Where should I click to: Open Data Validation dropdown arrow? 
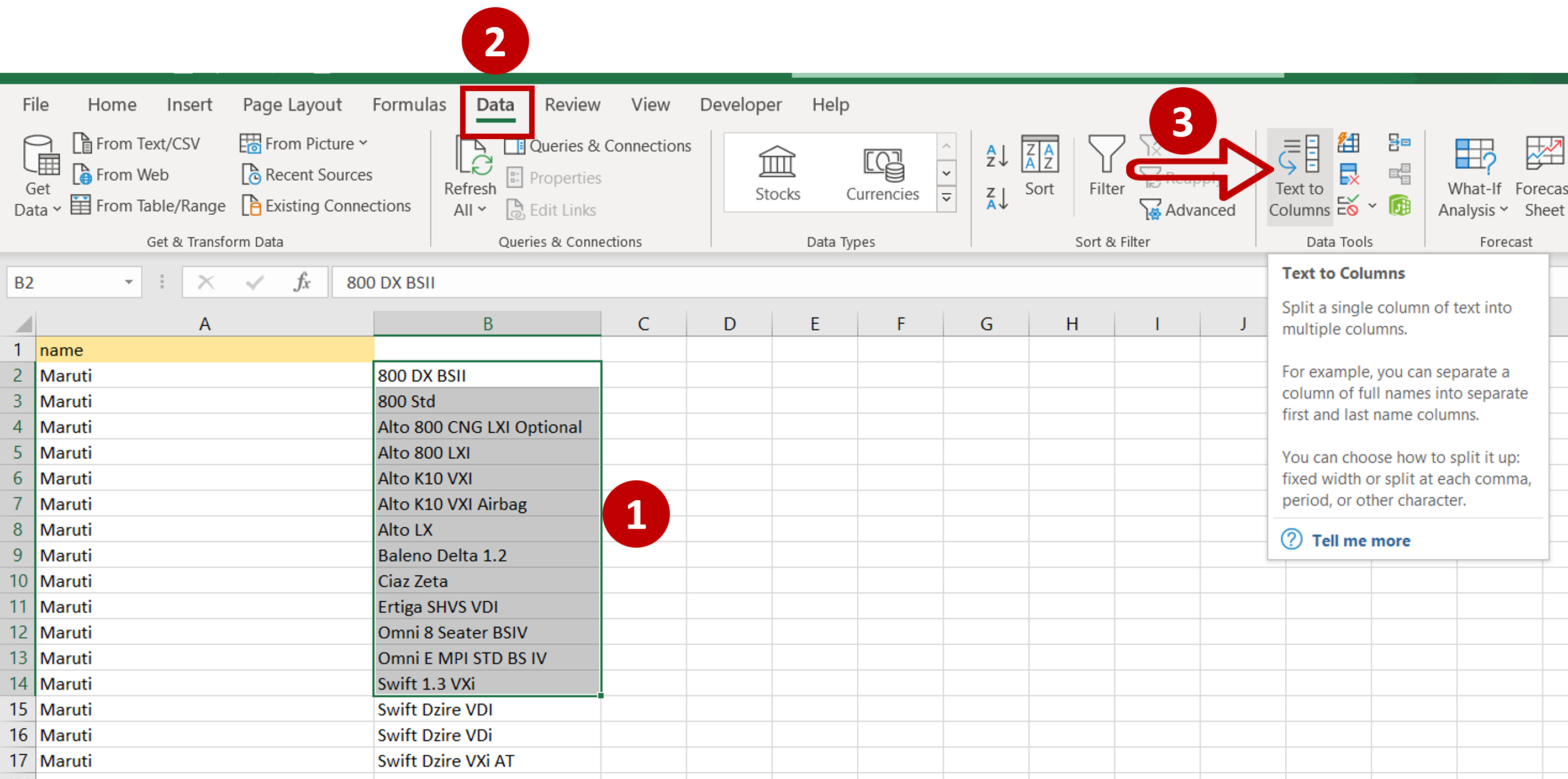coord(1372,206)
